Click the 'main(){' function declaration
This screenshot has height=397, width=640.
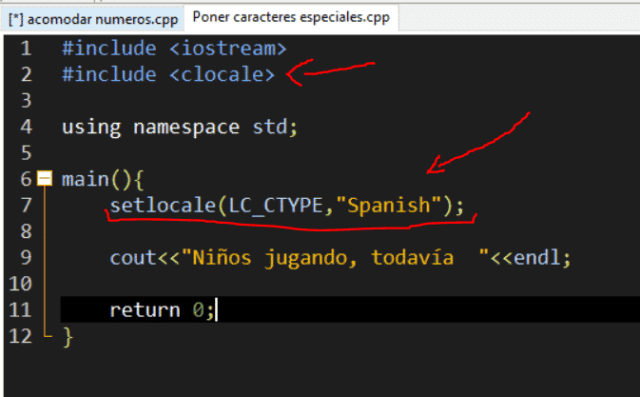(x=102, y=180)
